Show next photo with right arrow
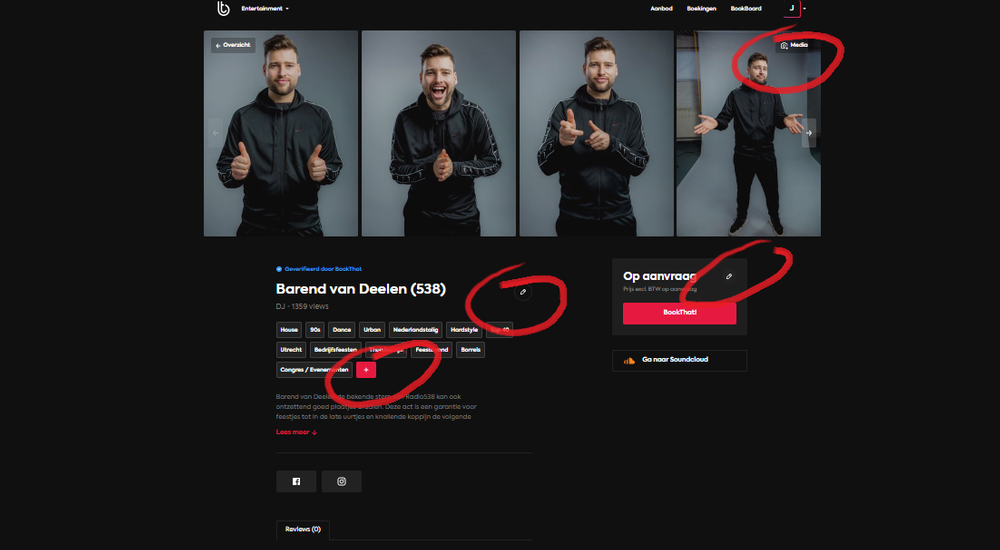The width and height of the screenshot is (1000, 550). (809, 133)
